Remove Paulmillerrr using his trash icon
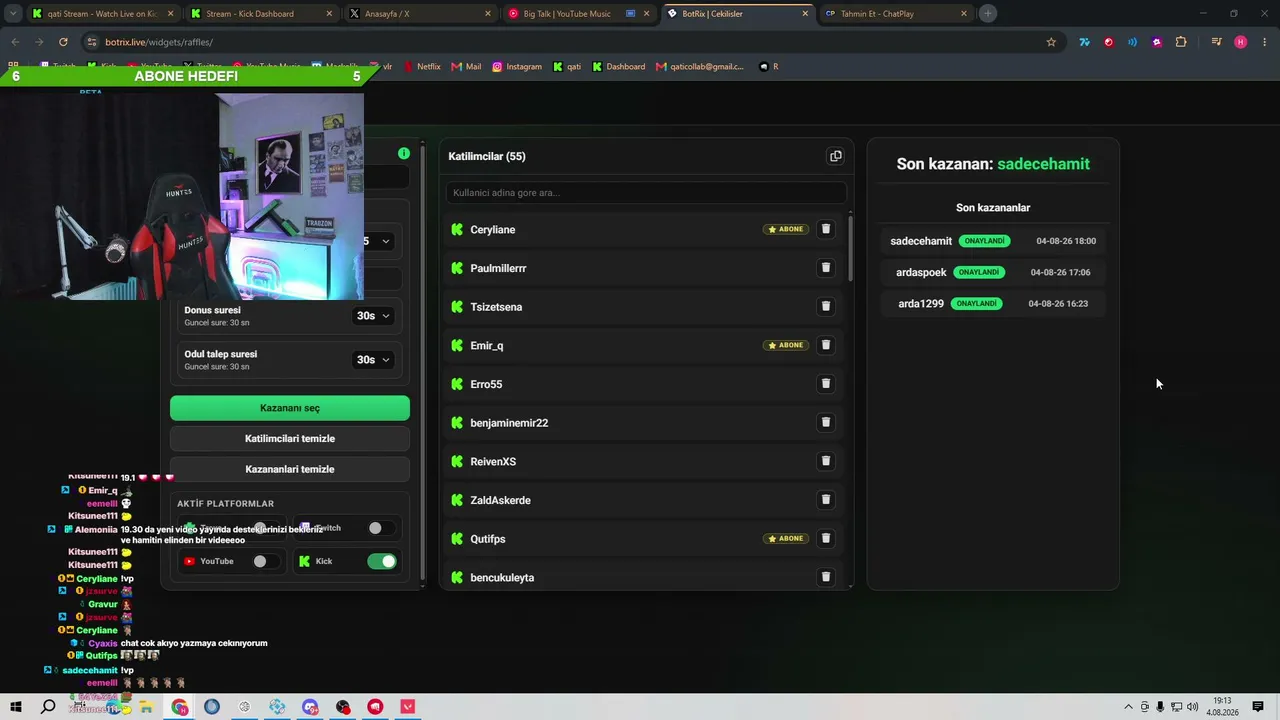 (x=826, y=268)
